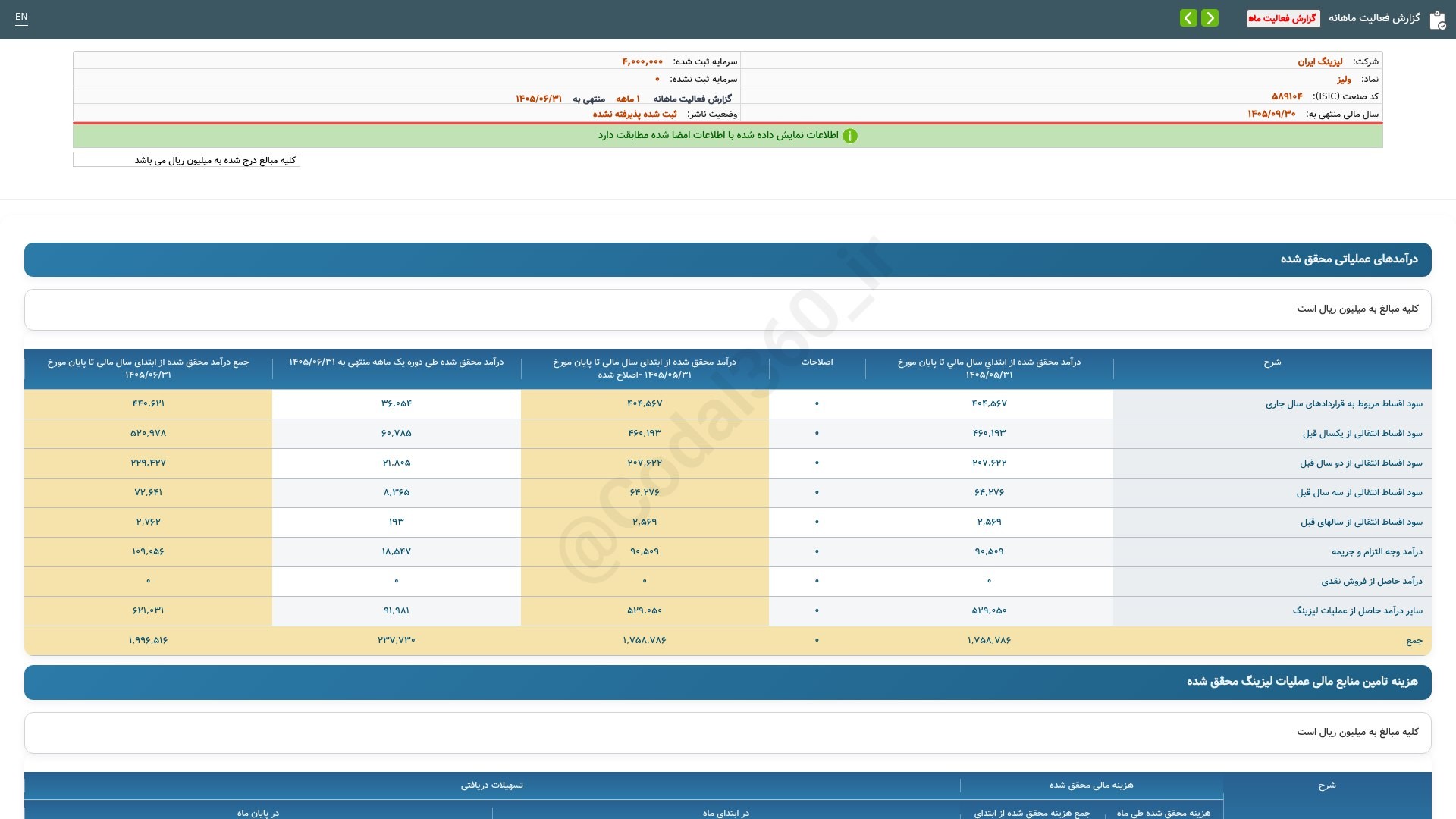Click the 'اصلاحات' column header
Viewport: 1456px width, 819px height.
pyautogui.click(x=817, y=362)
